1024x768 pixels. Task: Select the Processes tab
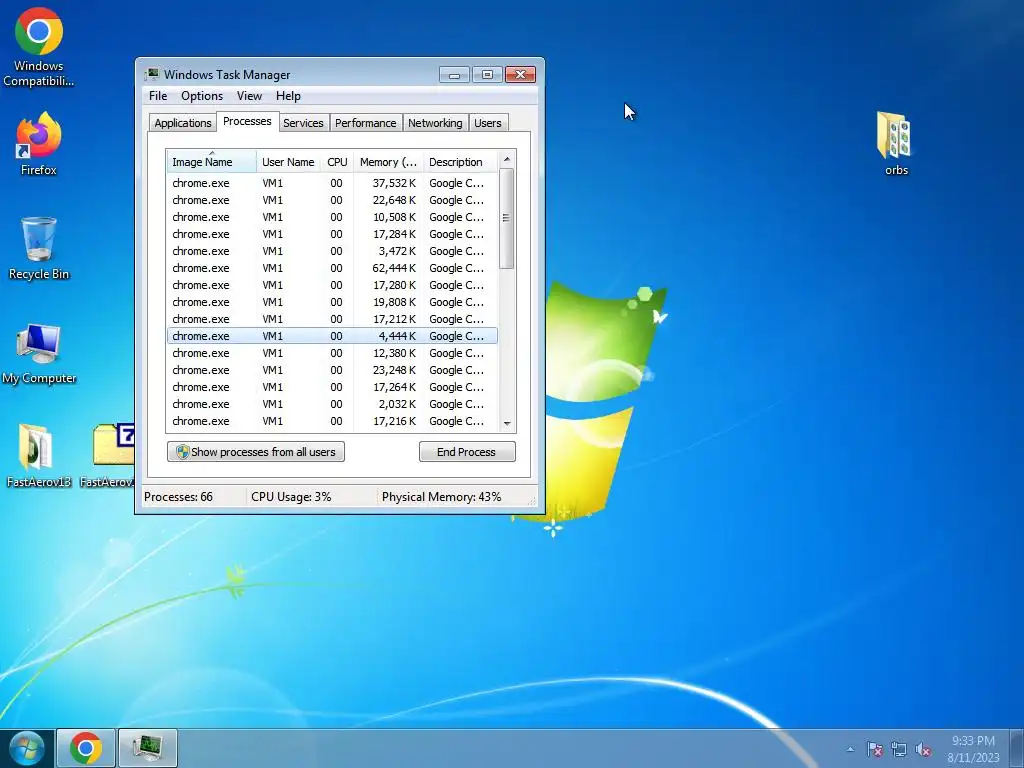coord(247,121)
